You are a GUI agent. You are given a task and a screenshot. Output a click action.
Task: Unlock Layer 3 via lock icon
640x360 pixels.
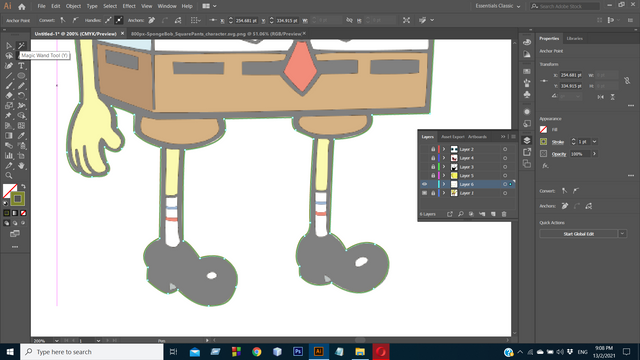[x=433, y=167]
